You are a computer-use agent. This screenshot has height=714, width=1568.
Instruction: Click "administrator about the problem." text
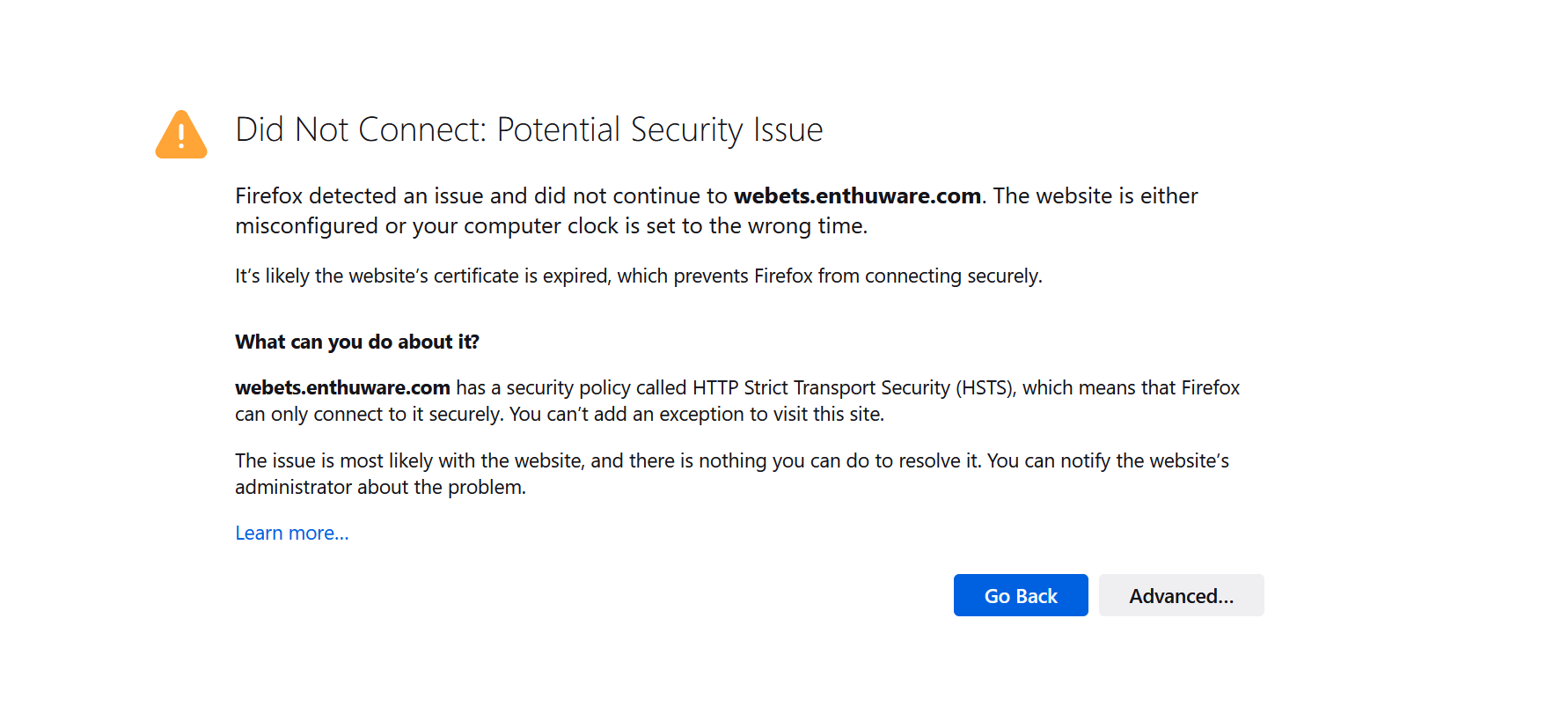tap(380, 488)
